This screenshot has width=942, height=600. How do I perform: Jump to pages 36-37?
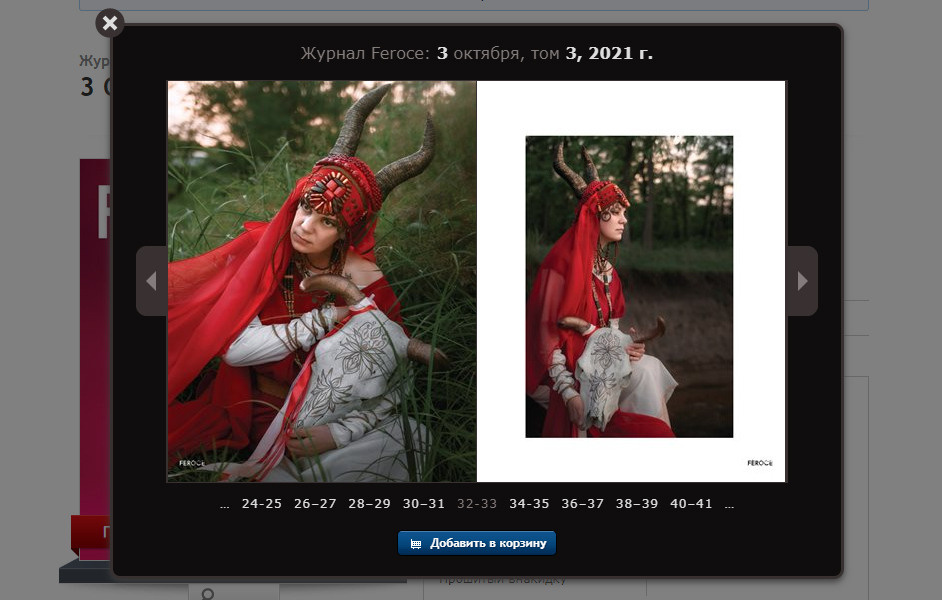click(x=583, y=504)
